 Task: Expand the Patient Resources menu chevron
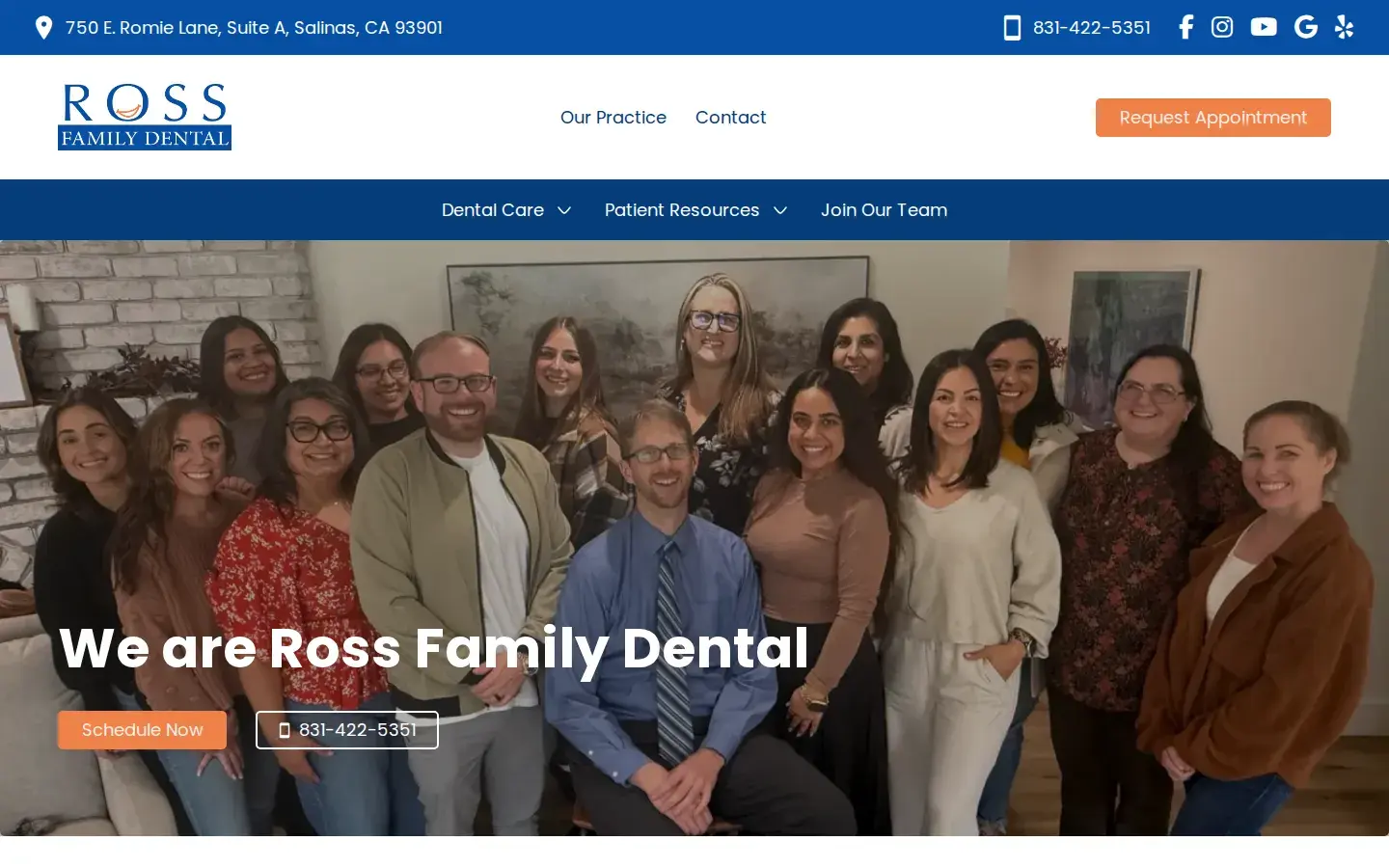click(x=780, y=210)
